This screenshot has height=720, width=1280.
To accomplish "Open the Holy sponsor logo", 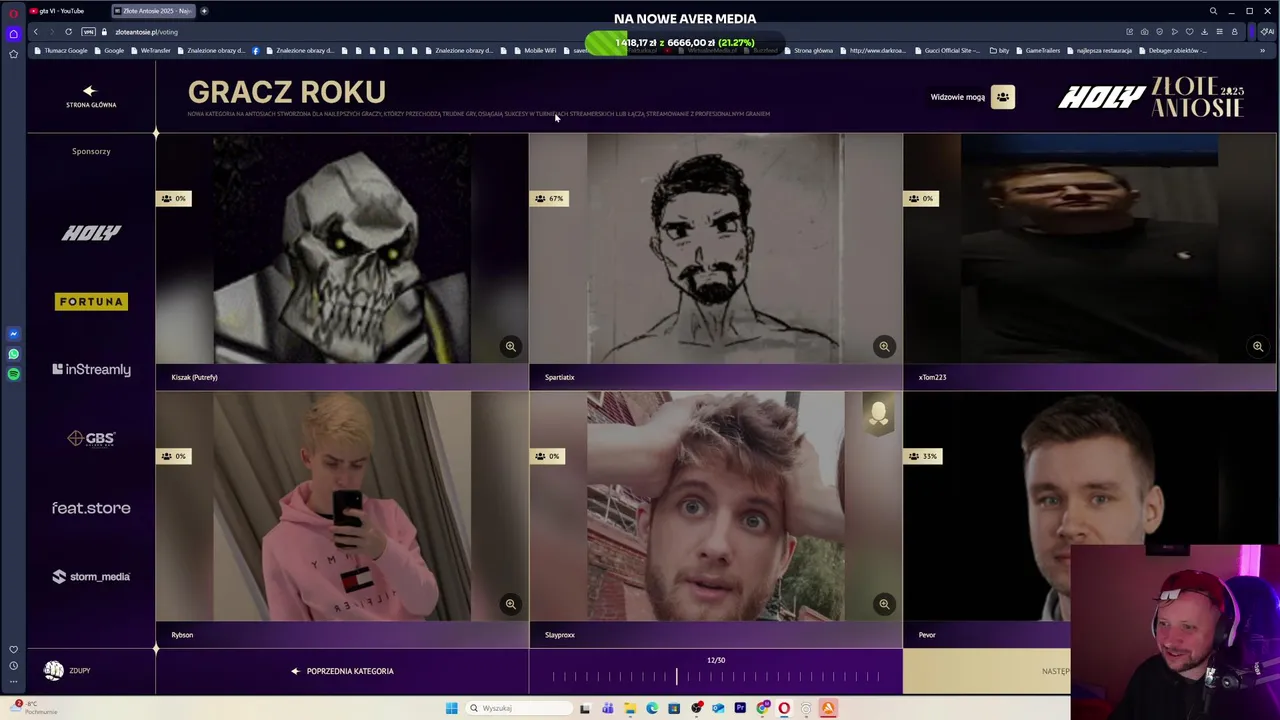I will pos(91,232).
